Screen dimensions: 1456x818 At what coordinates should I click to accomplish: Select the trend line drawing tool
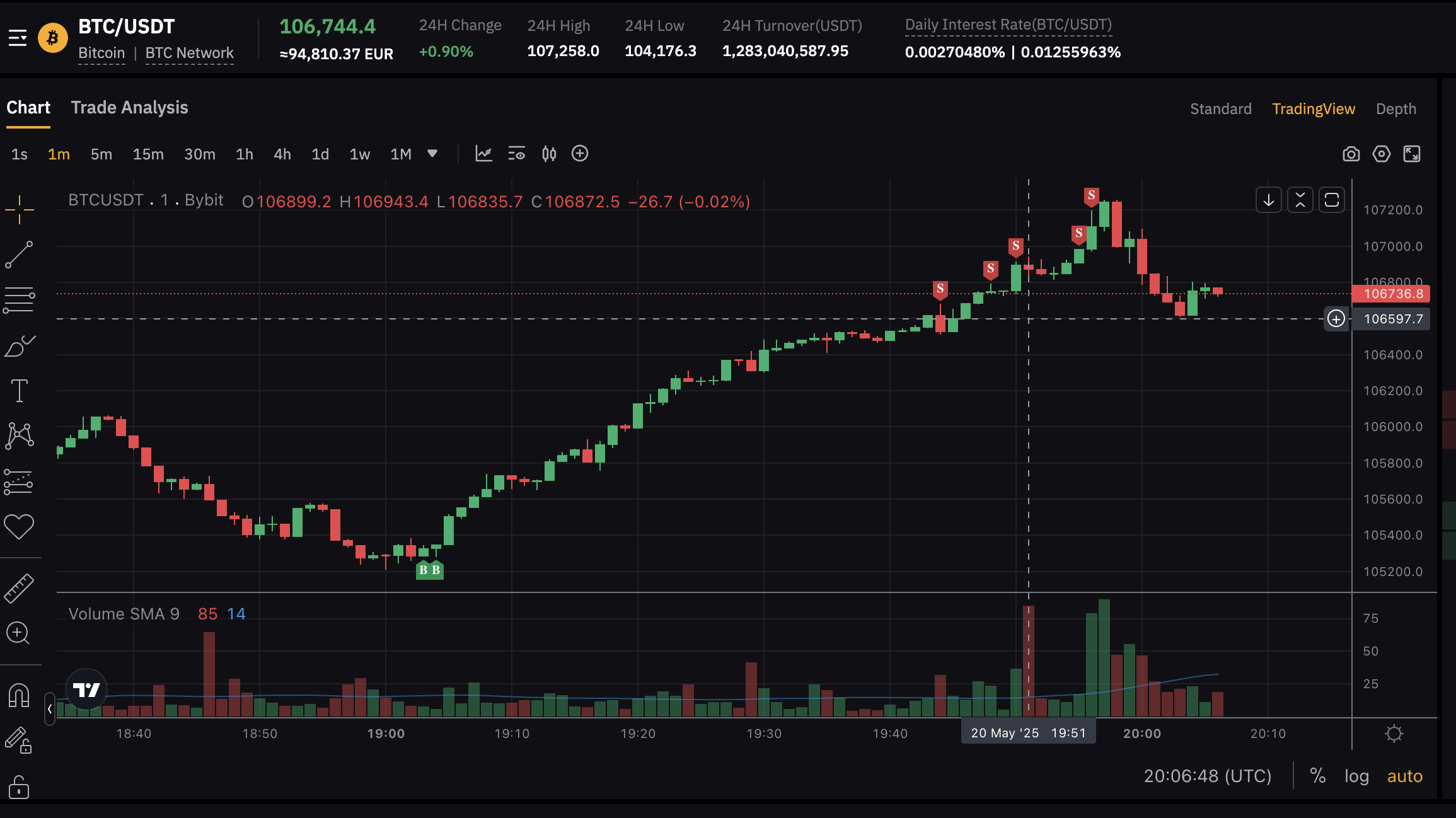(x=19, y=255)
